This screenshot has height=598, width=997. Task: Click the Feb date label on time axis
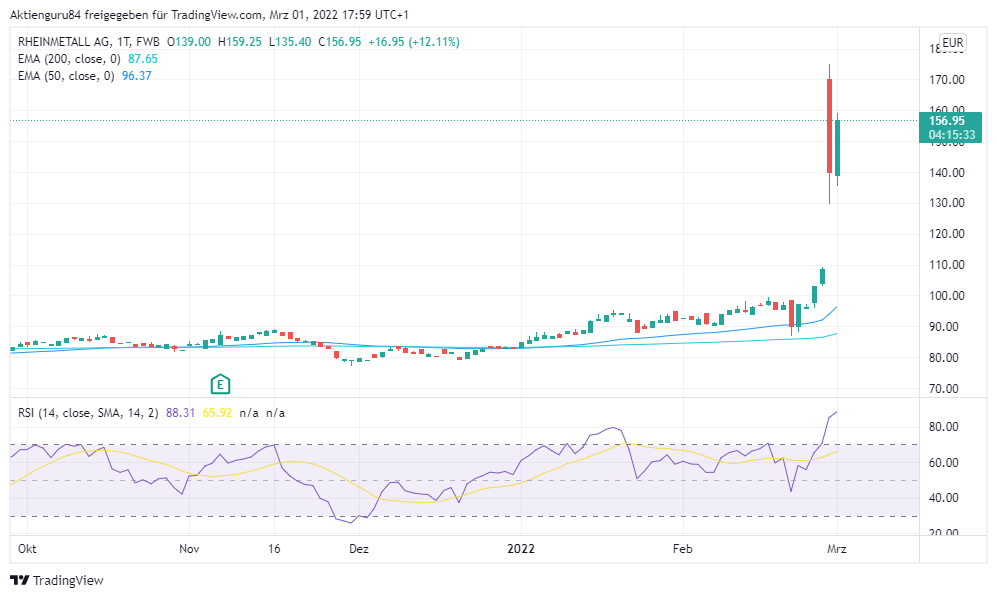pyautogui.click(x=683, y=549)
